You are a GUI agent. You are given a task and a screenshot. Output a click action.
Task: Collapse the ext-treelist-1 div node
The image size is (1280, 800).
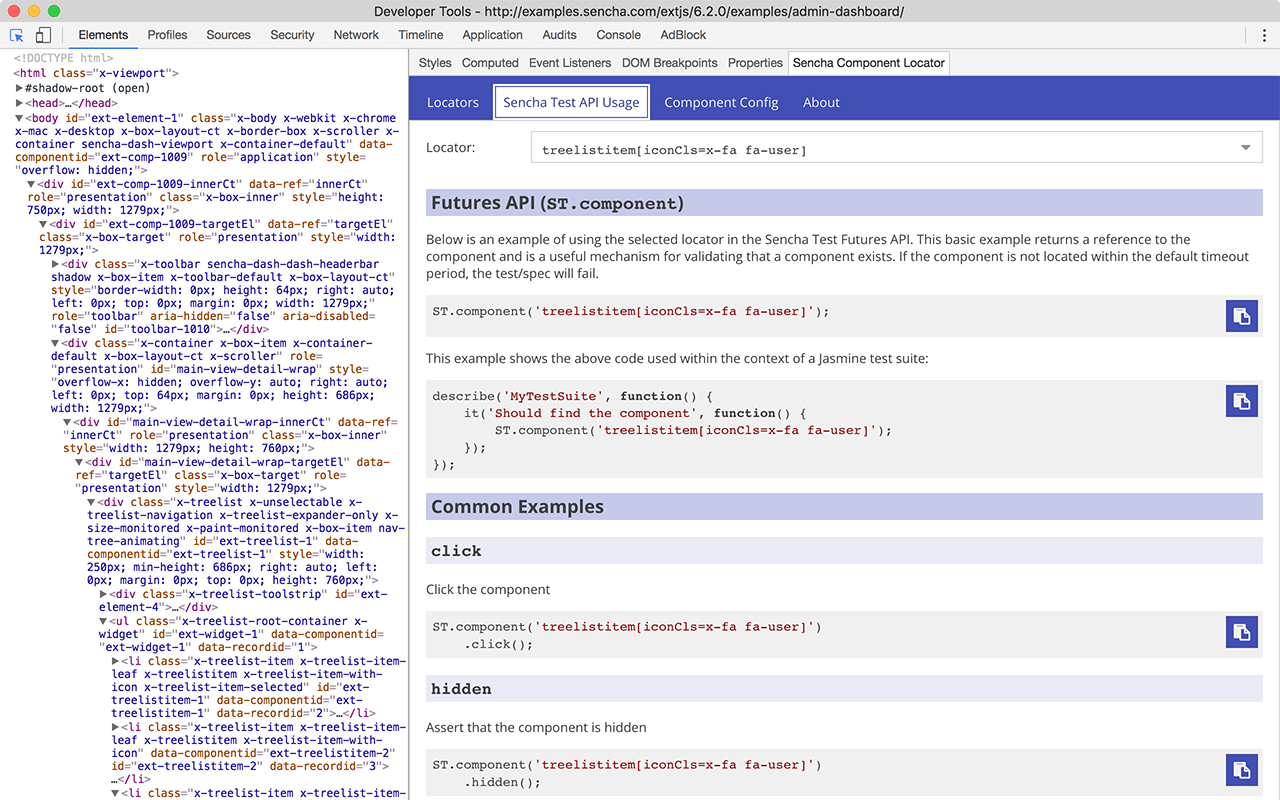point(92,502)
